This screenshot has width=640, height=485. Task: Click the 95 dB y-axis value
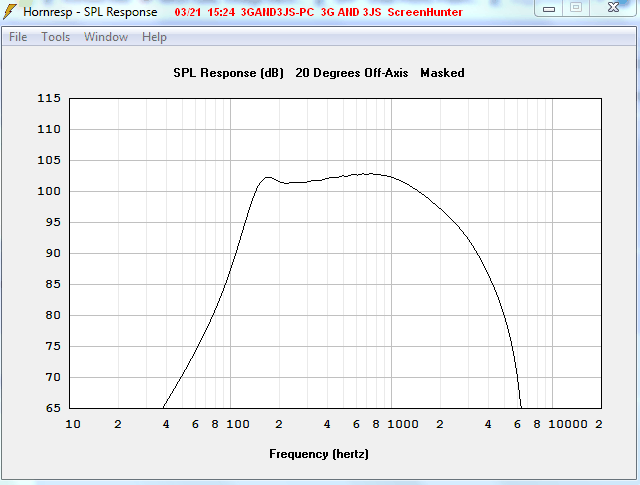53,222
